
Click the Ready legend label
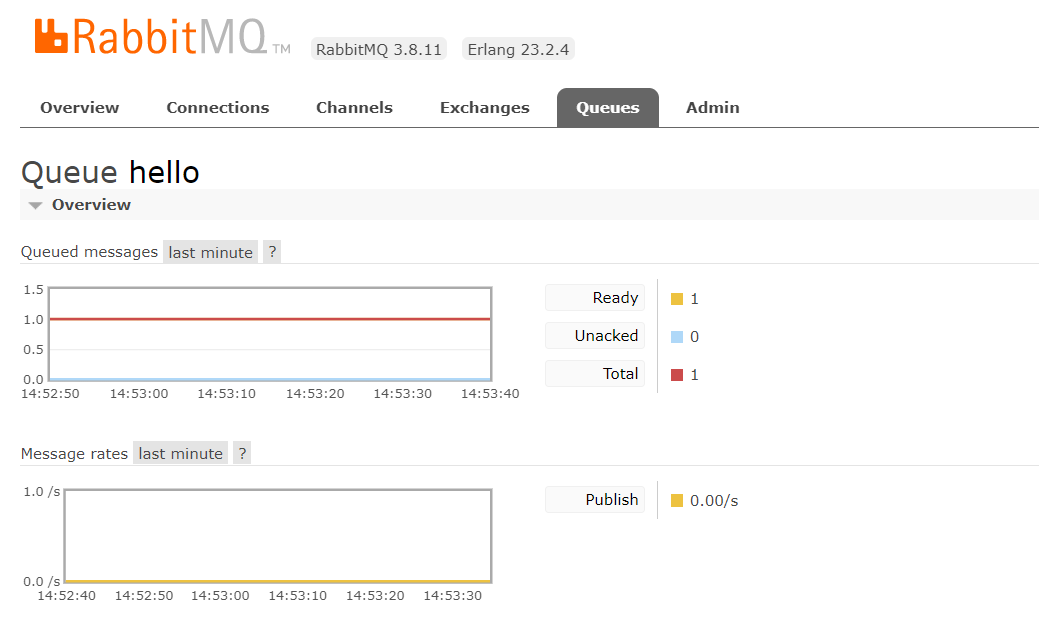[x=595, y=297]
